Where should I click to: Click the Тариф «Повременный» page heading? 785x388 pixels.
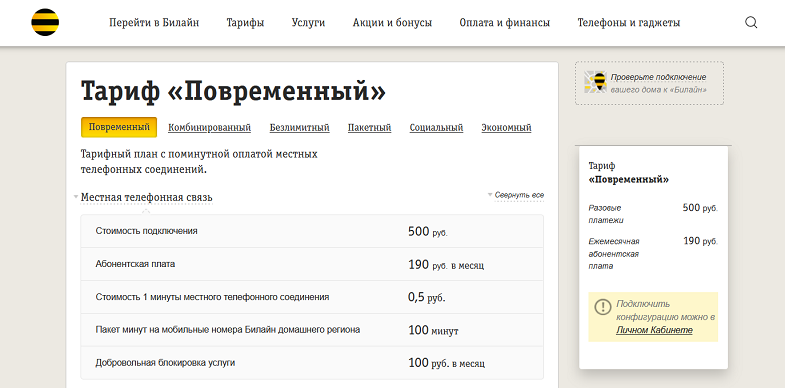tap(233, 92)
